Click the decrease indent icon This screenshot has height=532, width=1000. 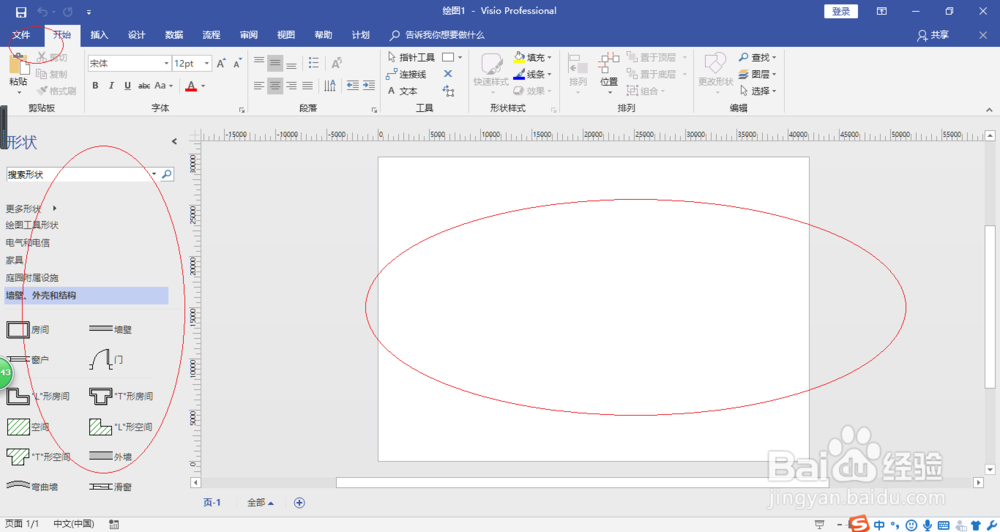pos(353,85)
